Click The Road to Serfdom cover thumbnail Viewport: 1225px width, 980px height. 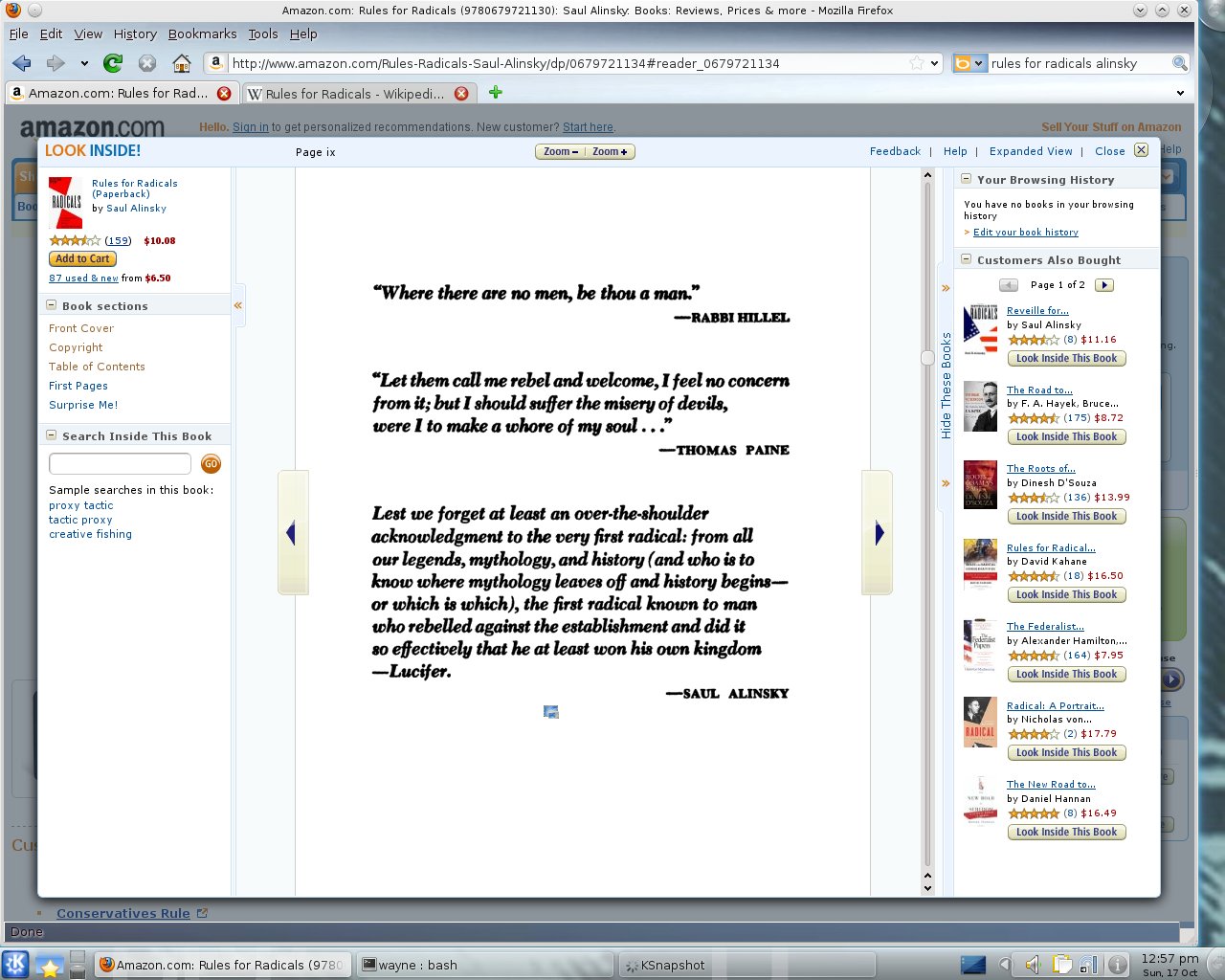(x=980, y=407)
